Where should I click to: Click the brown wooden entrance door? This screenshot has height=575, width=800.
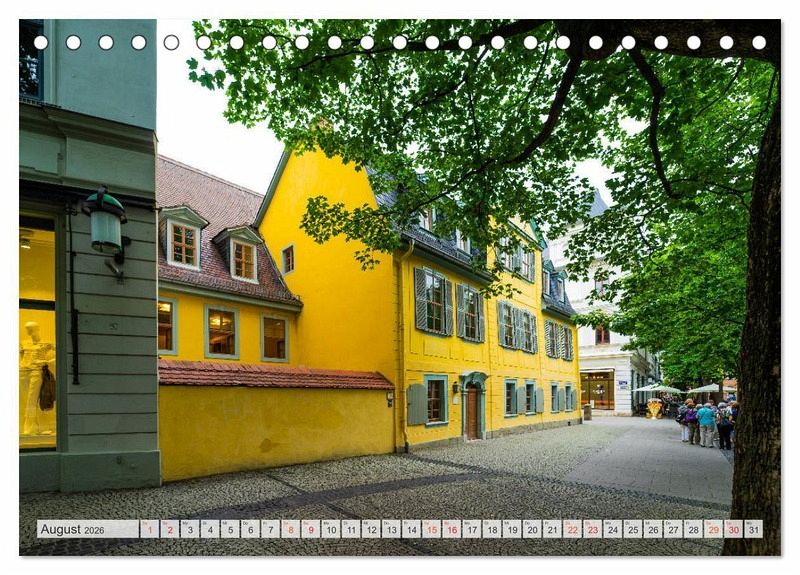tap(472, 411)
